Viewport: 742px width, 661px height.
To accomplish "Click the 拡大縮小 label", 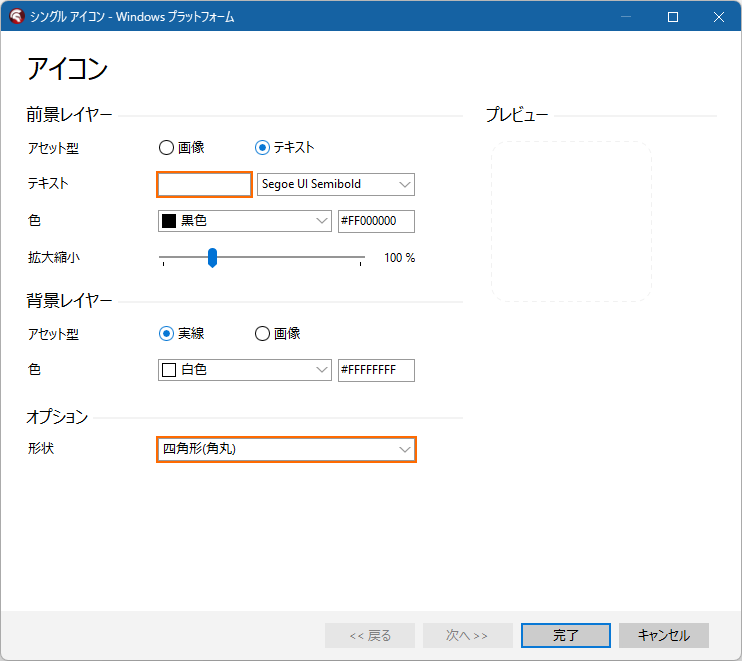I will click(53, 257).
